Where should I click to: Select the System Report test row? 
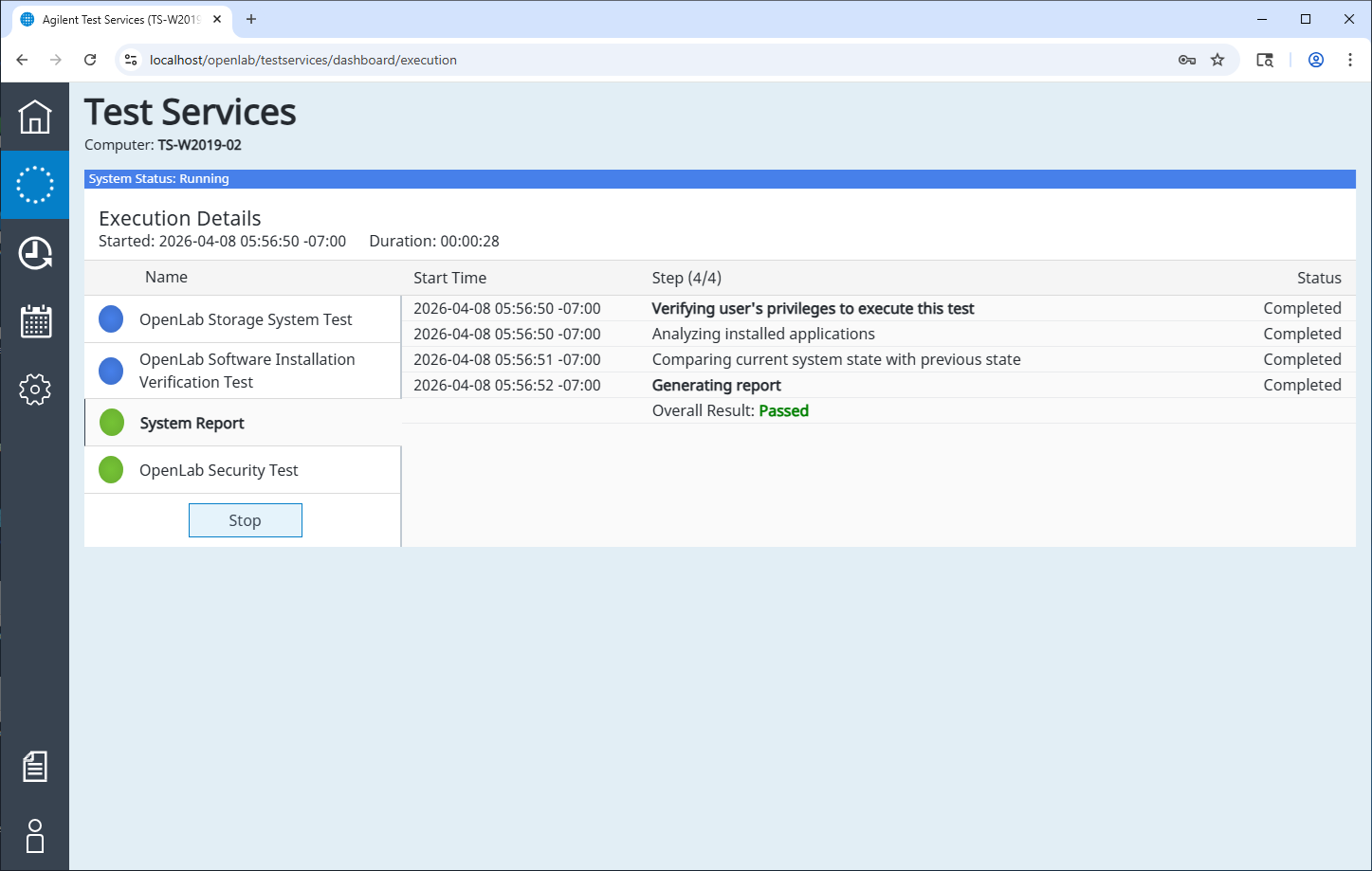tap(243, 423)
